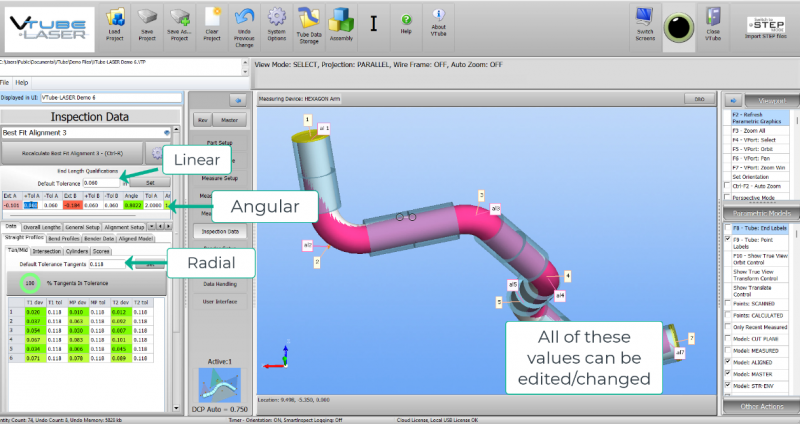Click the DRO button above the viewport
This screenshot has height=424, width=800.
click(699, 99)
